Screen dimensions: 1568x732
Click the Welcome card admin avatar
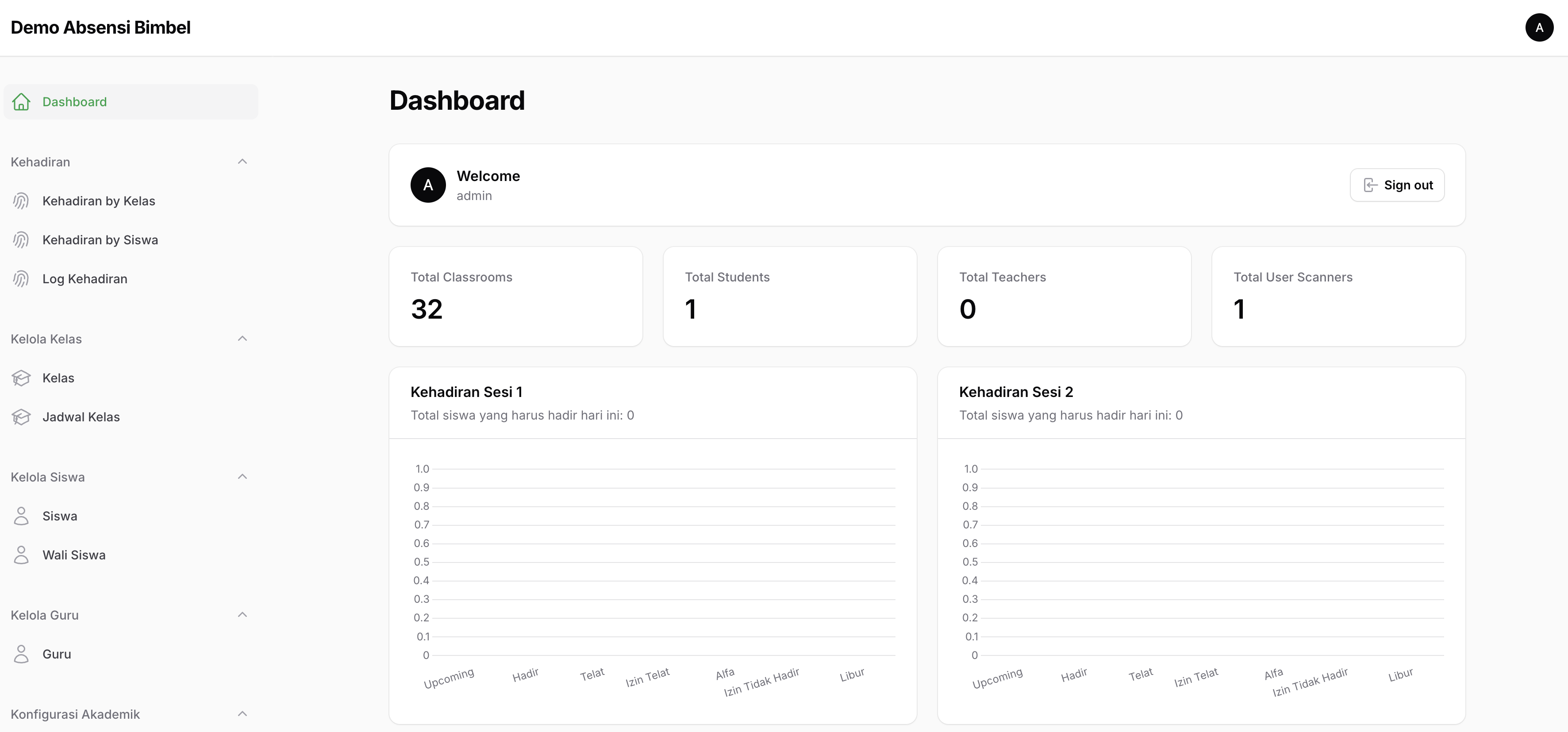pos(428,185)
